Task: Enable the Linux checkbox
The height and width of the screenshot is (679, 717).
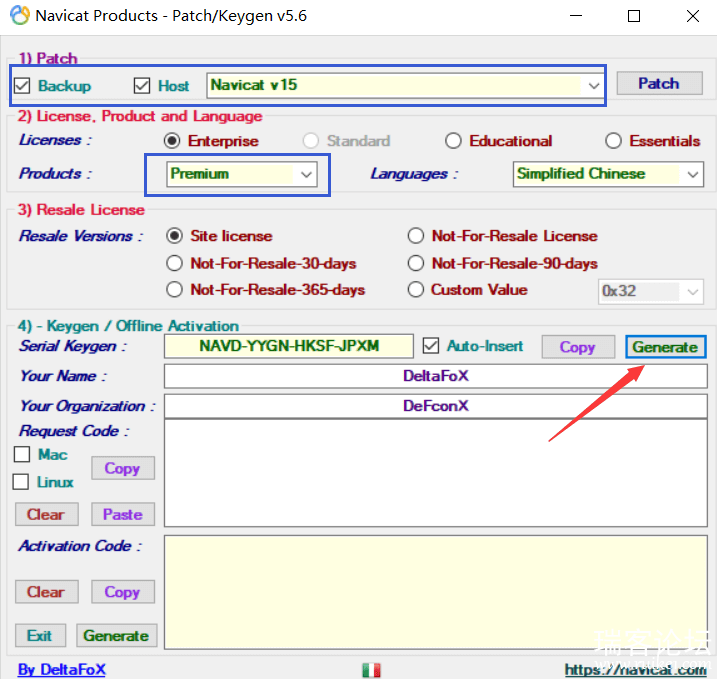Action: (21, 482)
